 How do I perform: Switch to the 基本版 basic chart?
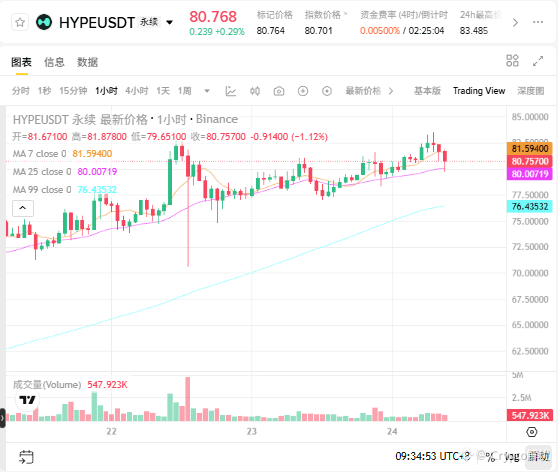[x=427, y=91]
